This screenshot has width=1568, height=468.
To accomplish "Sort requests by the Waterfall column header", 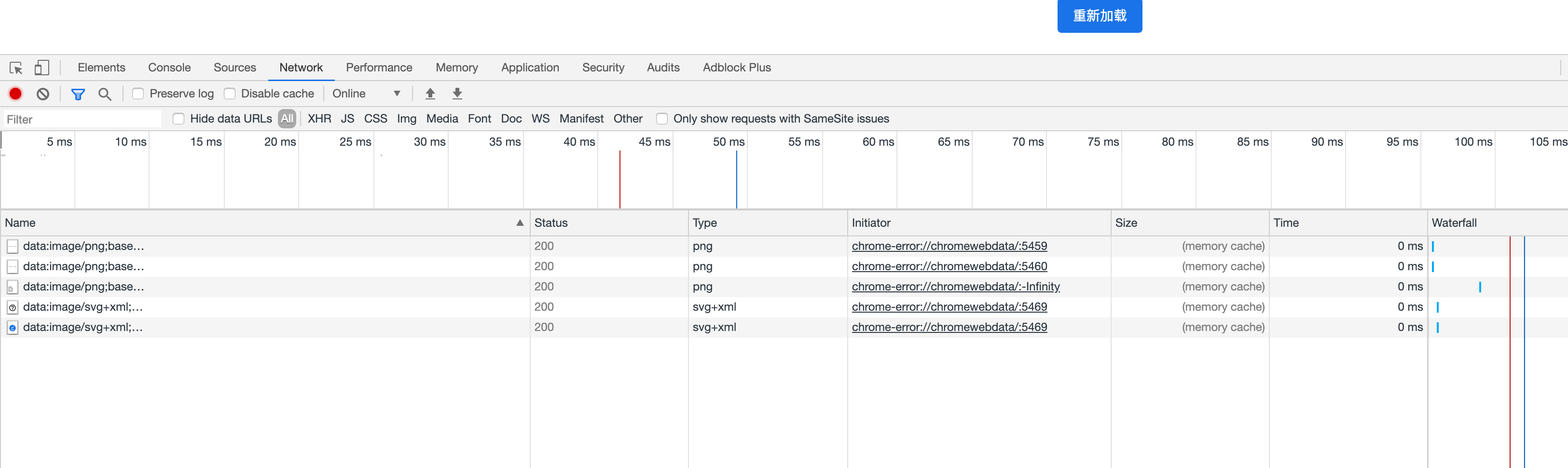I will pos(1454,223).
